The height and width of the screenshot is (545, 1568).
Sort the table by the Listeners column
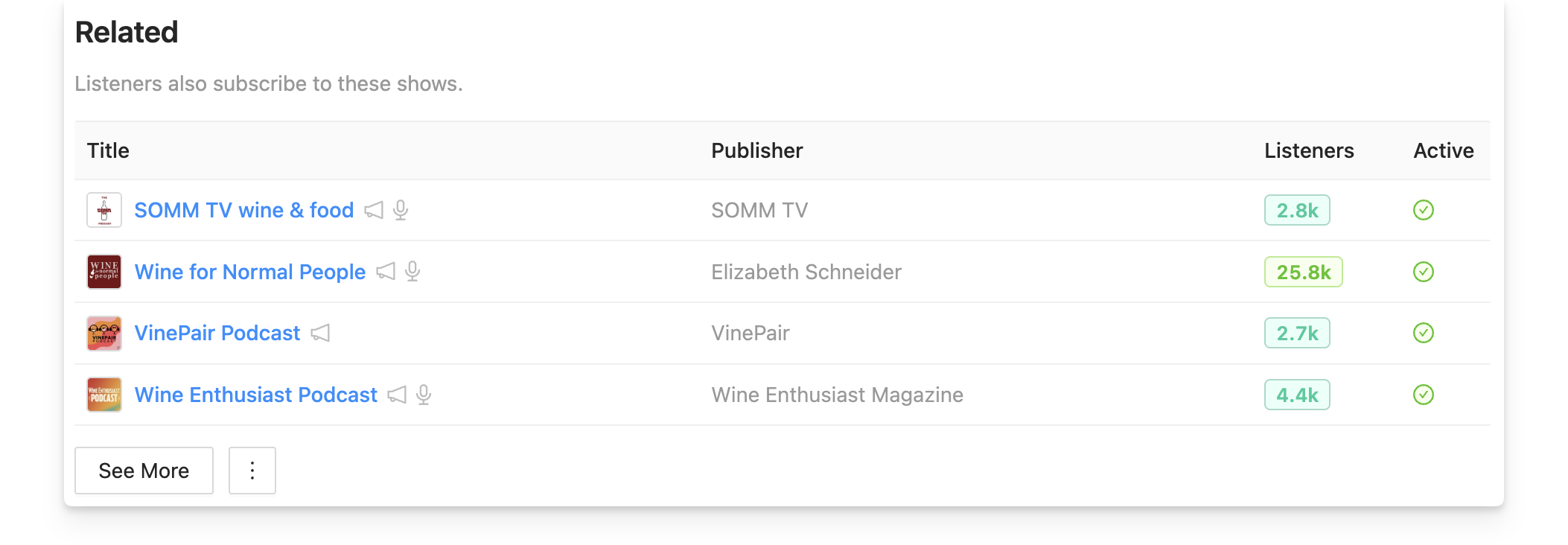pos(1309,150)
